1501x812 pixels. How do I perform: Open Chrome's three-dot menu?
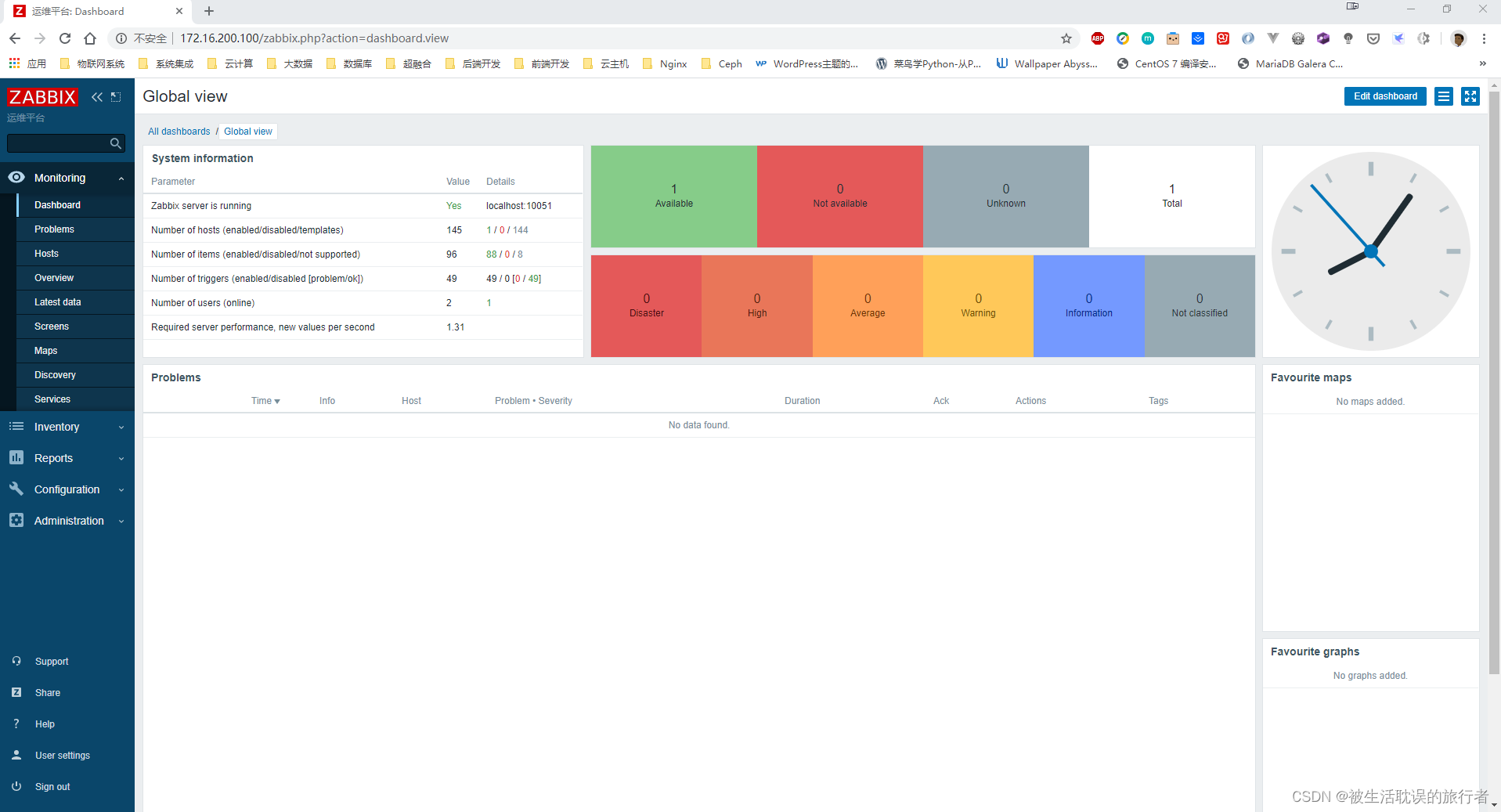pyautogui.click(x=1484, y=38)
